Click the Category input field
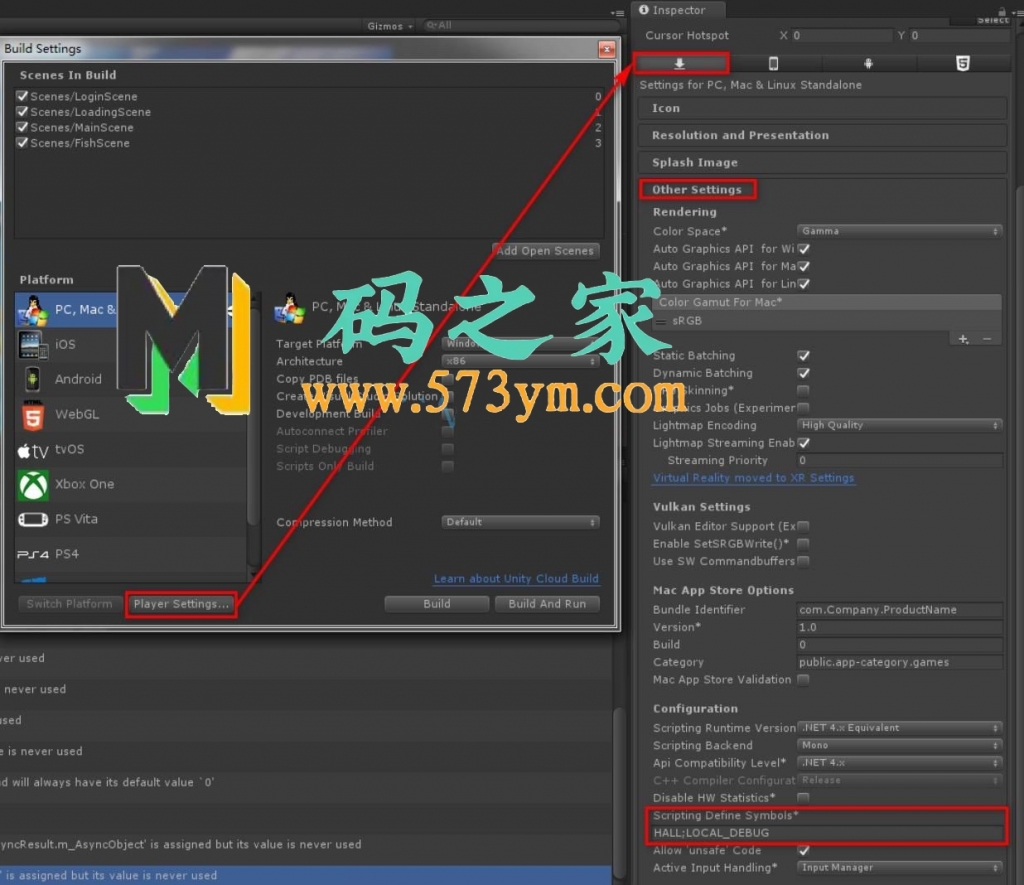Viewport: 1024px width, 885px height. coord(899,662)
